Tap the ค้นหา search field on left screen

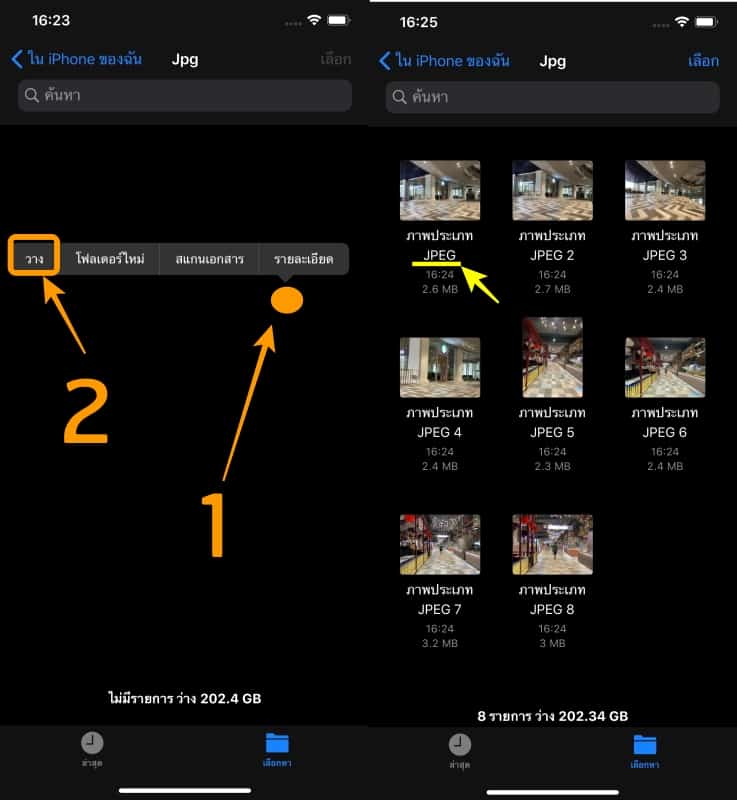(x=185, y=96)
